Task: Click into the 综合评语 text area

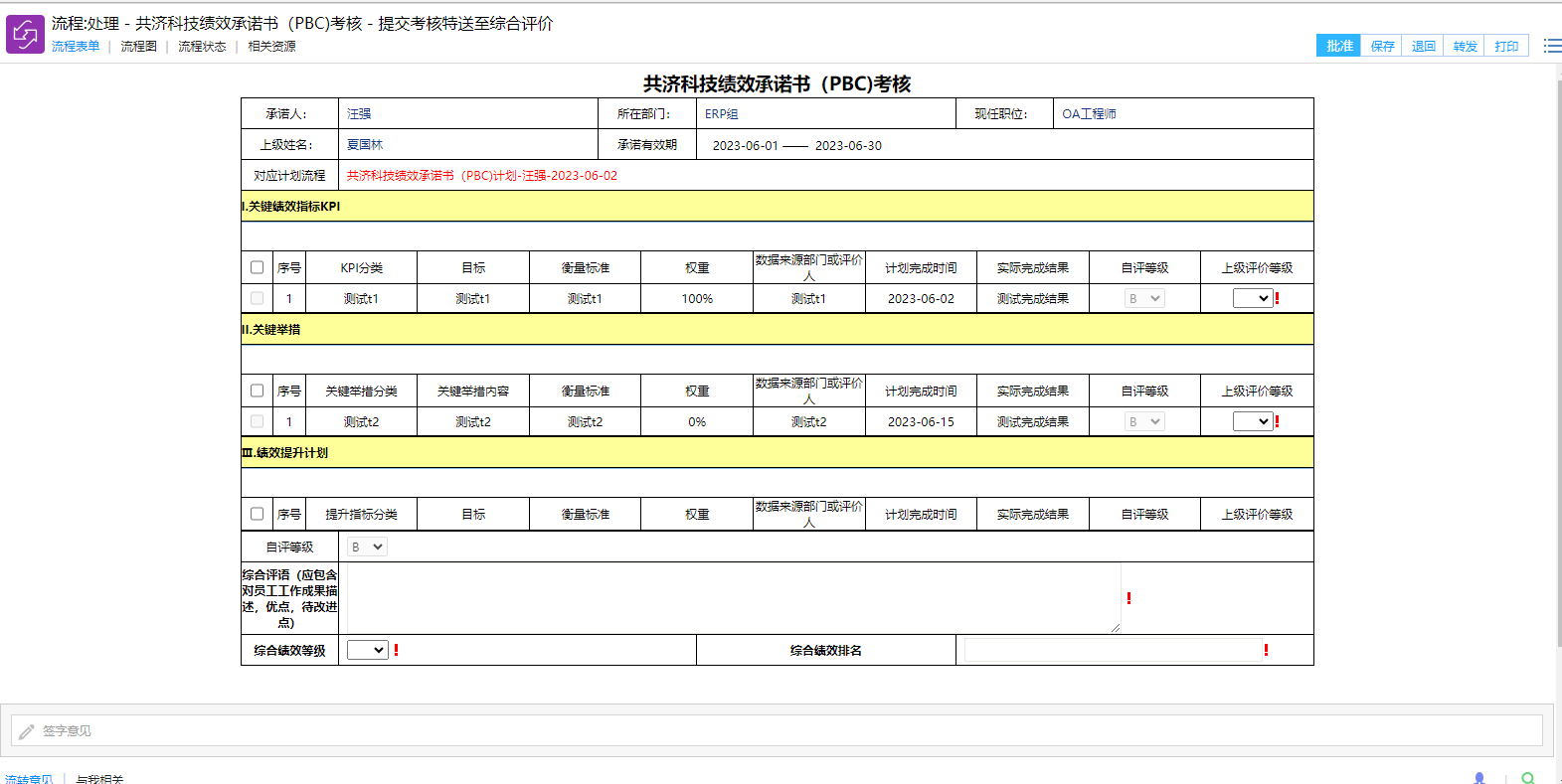Action: (733, 598)
